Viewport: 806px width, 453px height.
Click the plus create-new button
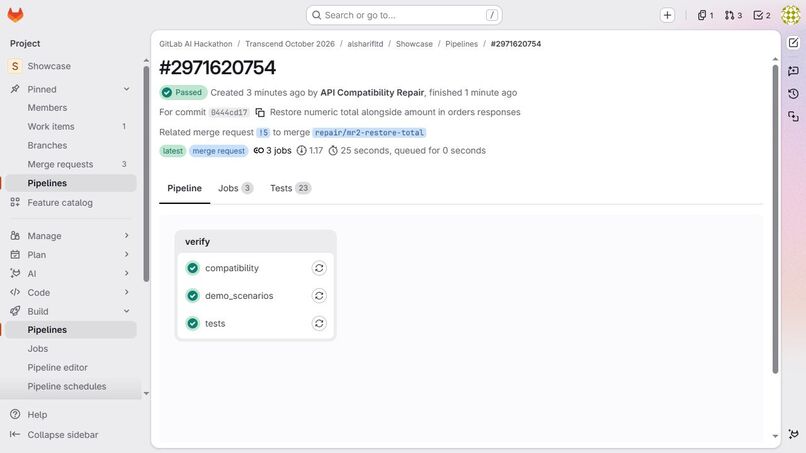coord(667,15)
